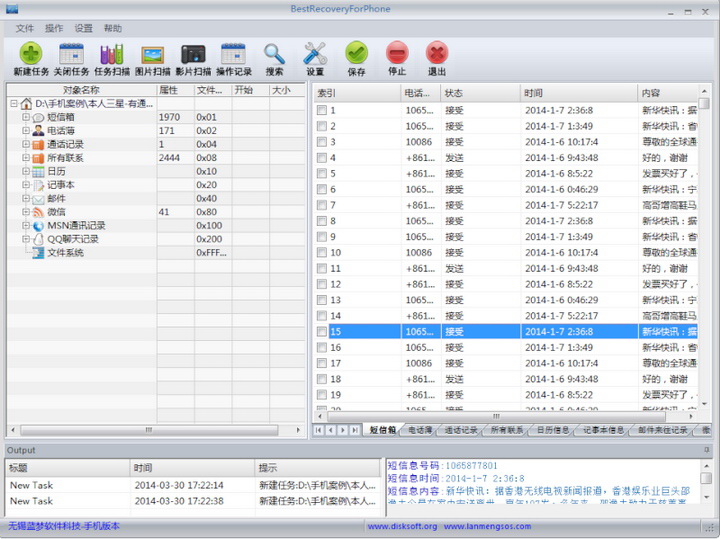Expand the 日历 tree node
Viewport: 720px width, 539px height.
[x=26, y=171]
